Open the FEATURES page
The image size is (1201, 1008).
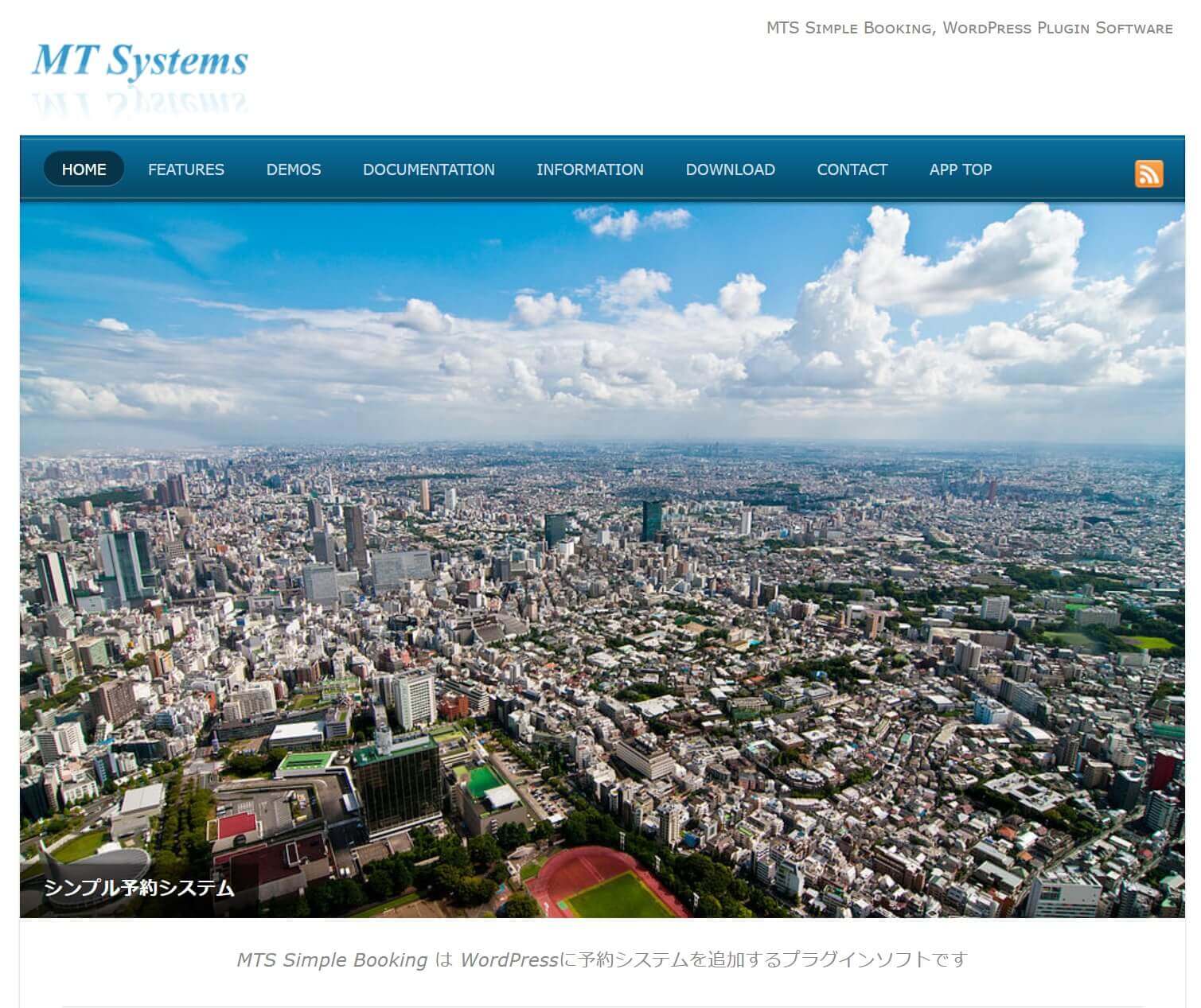click(185, 169)
